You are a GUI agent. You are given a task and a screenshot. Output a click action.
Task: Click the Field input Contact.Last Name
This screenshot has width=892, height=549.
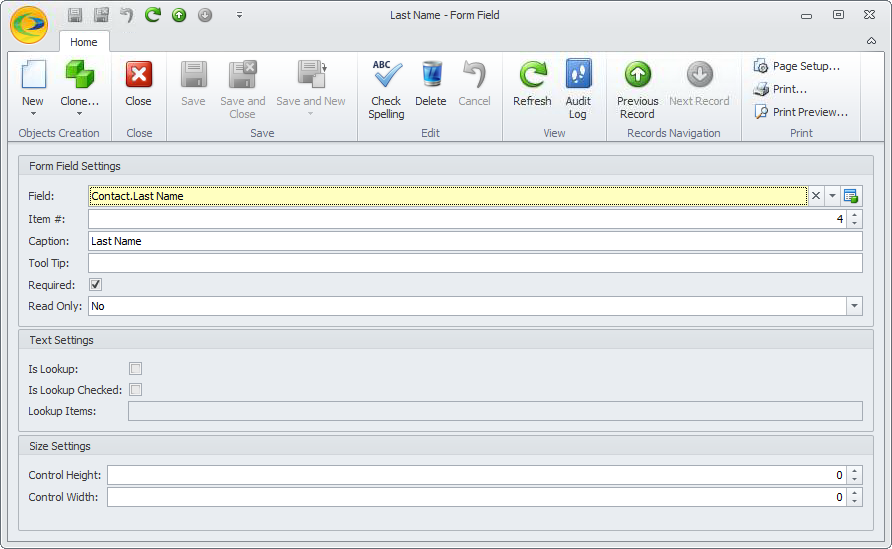448,196
